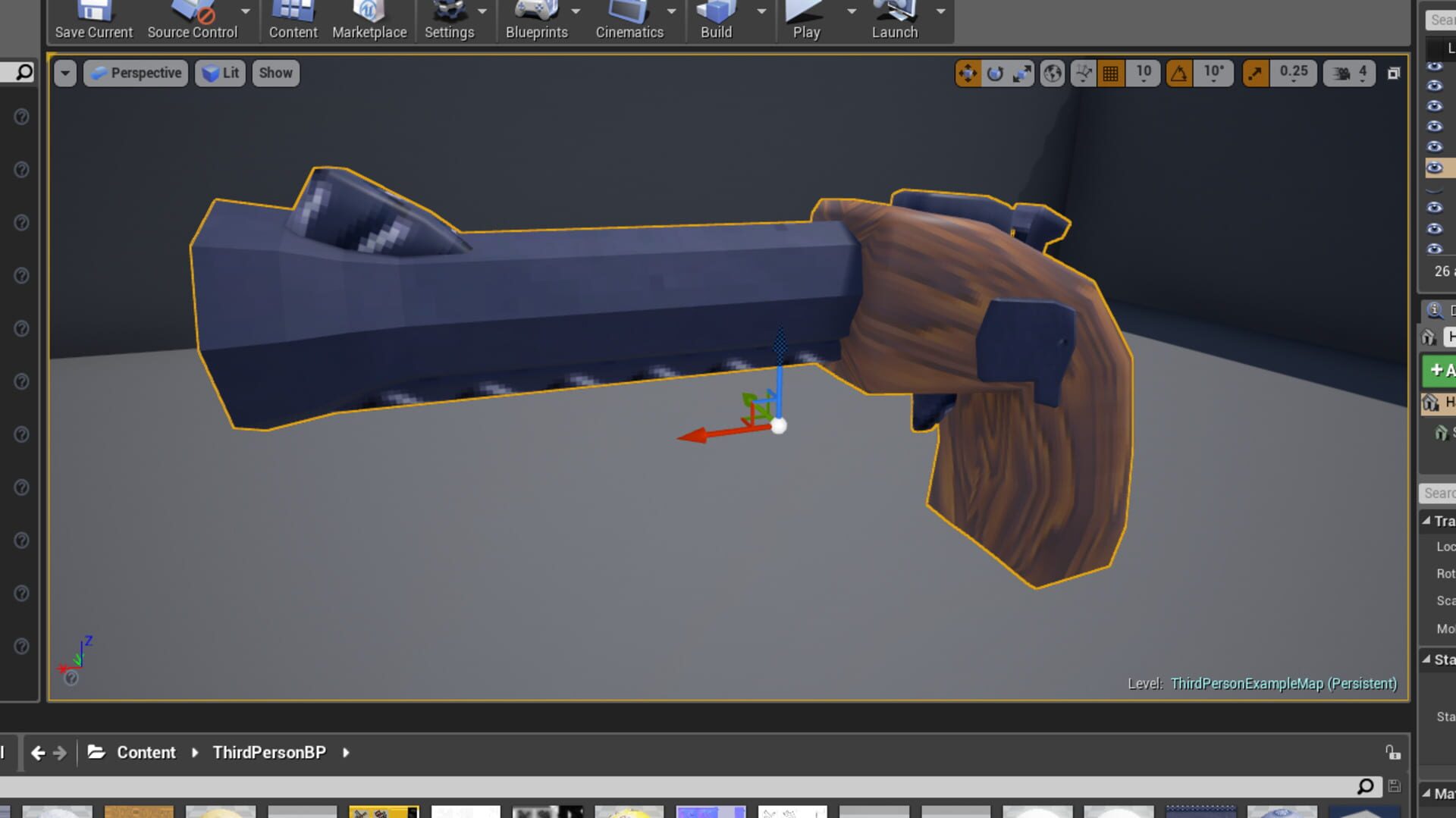This screenshot has width=1456, height=818.
Task: Open the viewport options dropdown arrow
Action: [x=65, y=74]
